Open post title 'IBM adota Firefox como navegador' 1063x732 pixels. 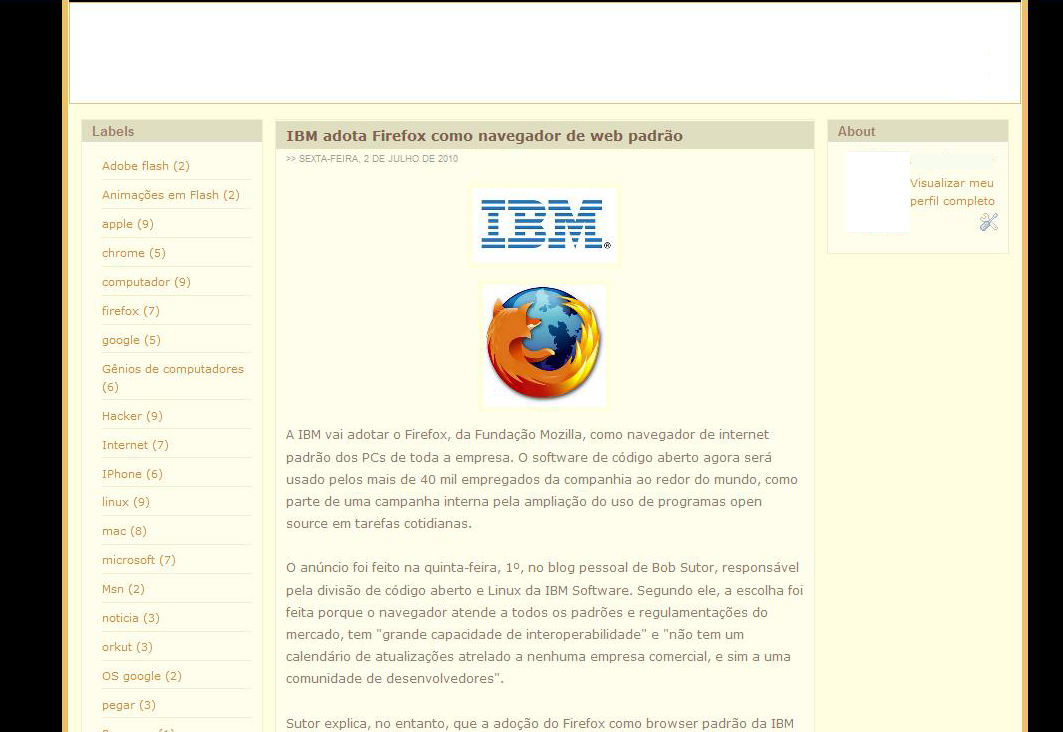click(x=484, y=136)
